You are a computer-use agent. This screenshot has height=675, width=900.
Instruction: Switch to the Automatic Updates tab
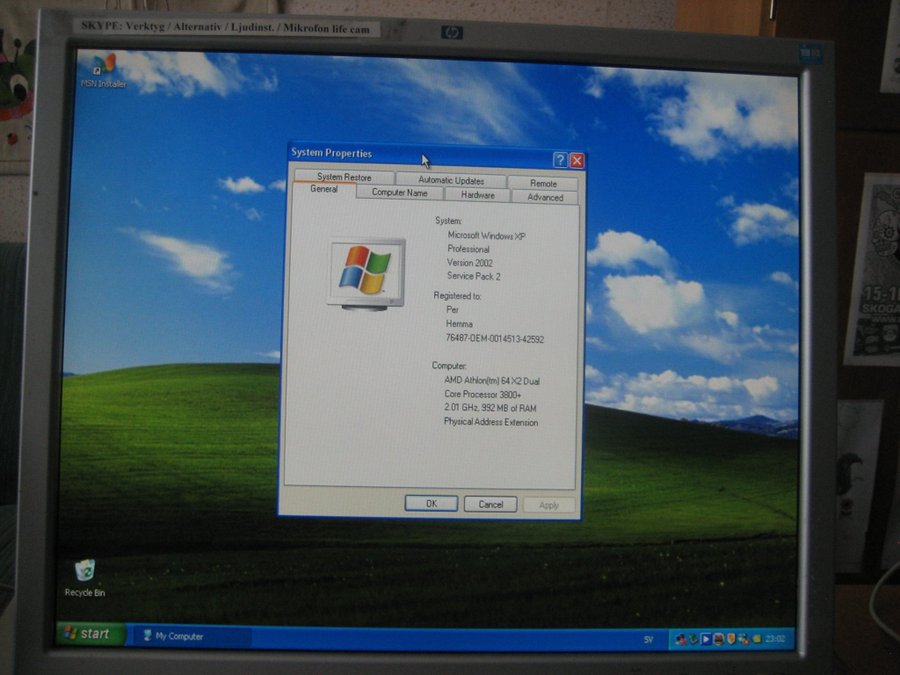tap(451, 180)
